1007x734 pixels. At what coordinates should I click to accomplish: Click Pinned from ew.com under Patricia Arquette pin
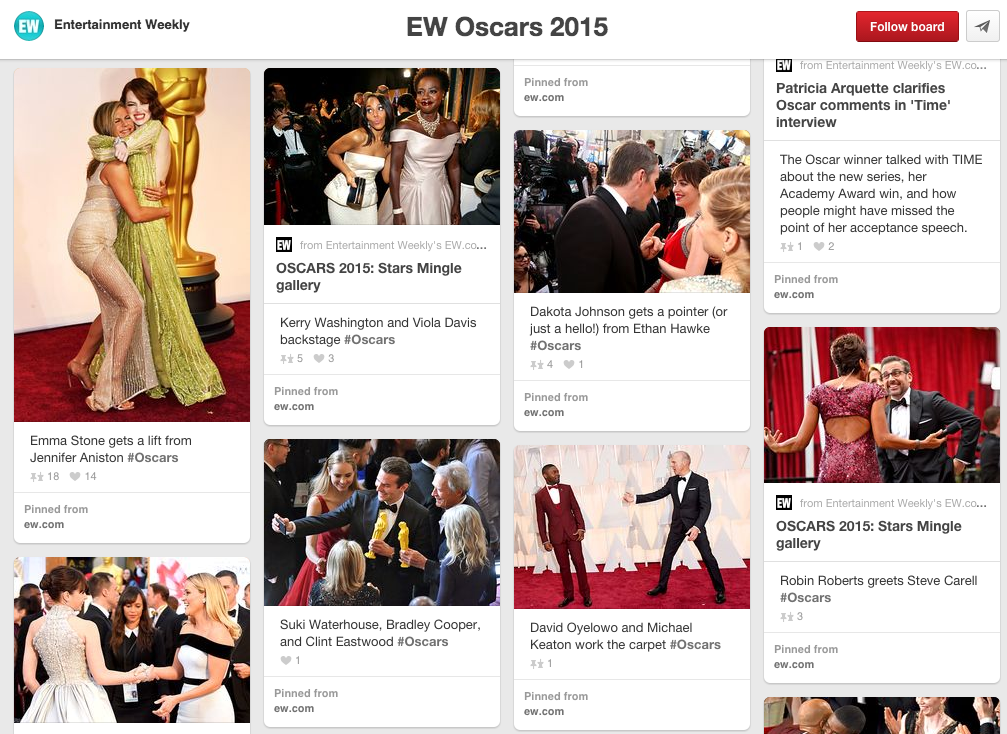coord(806,286)
